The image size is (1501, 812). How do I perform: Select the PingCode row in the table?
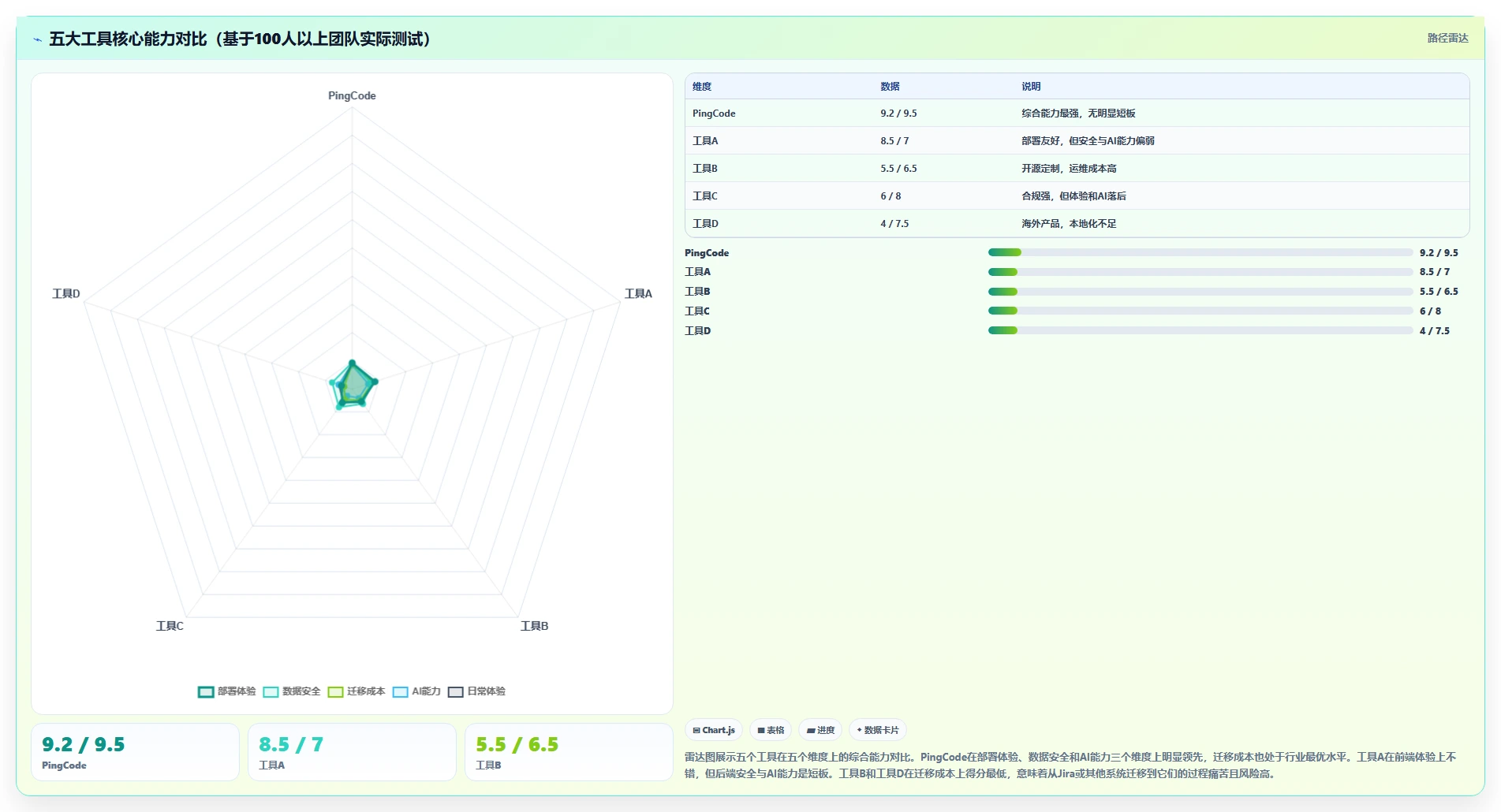pyautogui.click(x=1077, y=114)
